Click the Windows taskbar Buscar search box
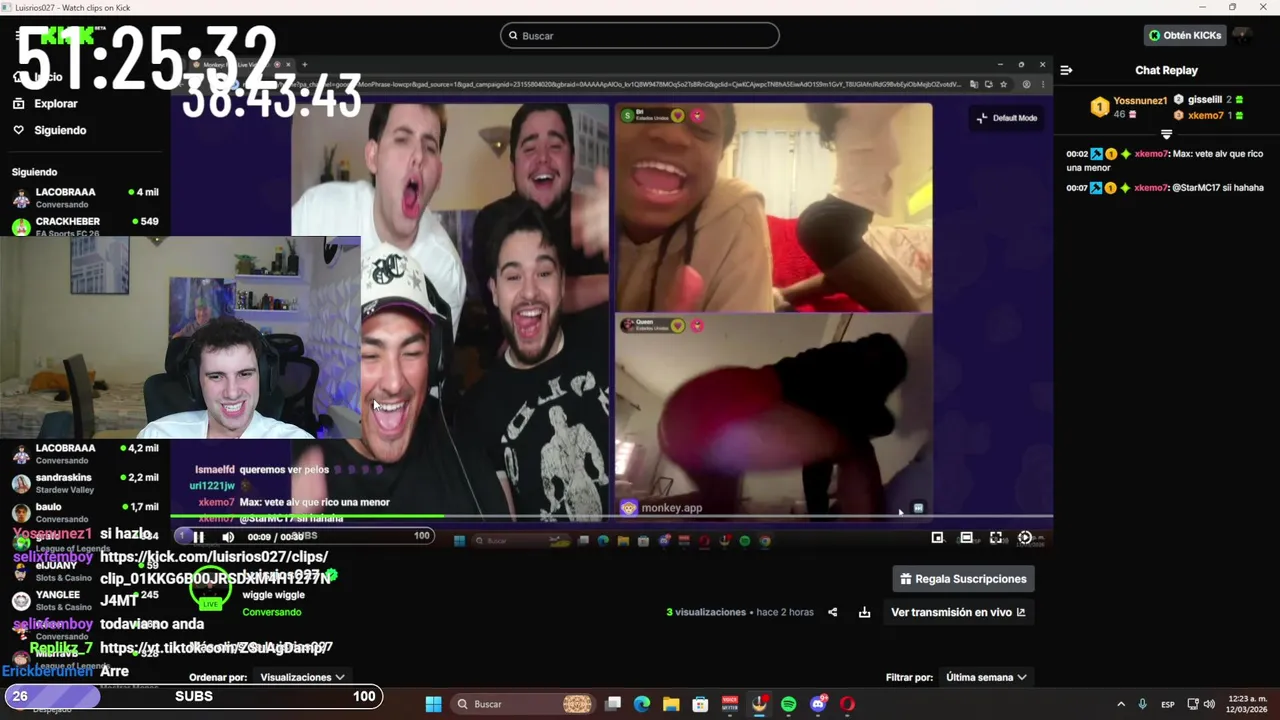This screenshot has height=720, width=1280. tap(523, 704)
